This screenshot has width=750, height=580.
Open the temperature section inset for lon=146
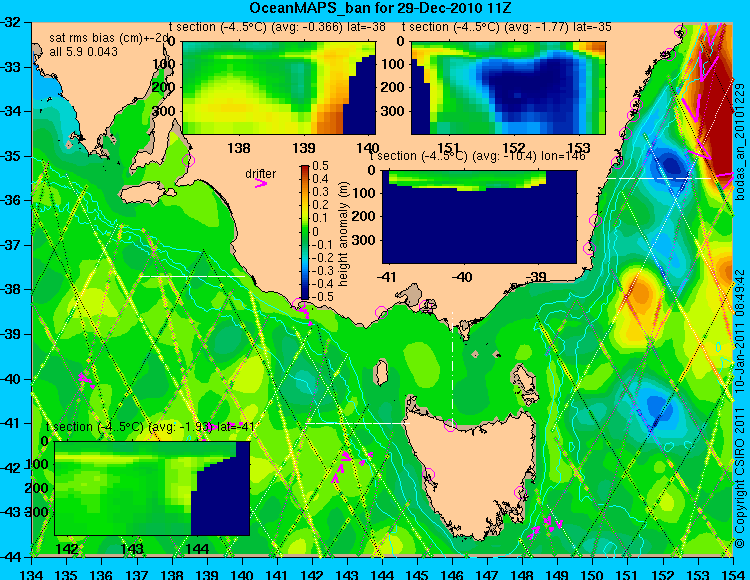479,217
